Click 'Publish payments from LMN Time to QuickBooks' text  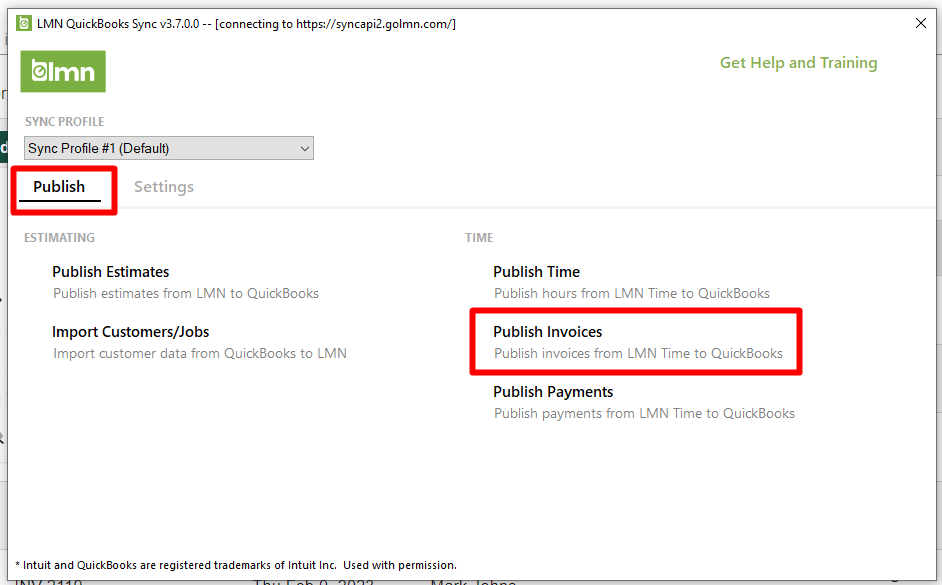click(645, 413)
